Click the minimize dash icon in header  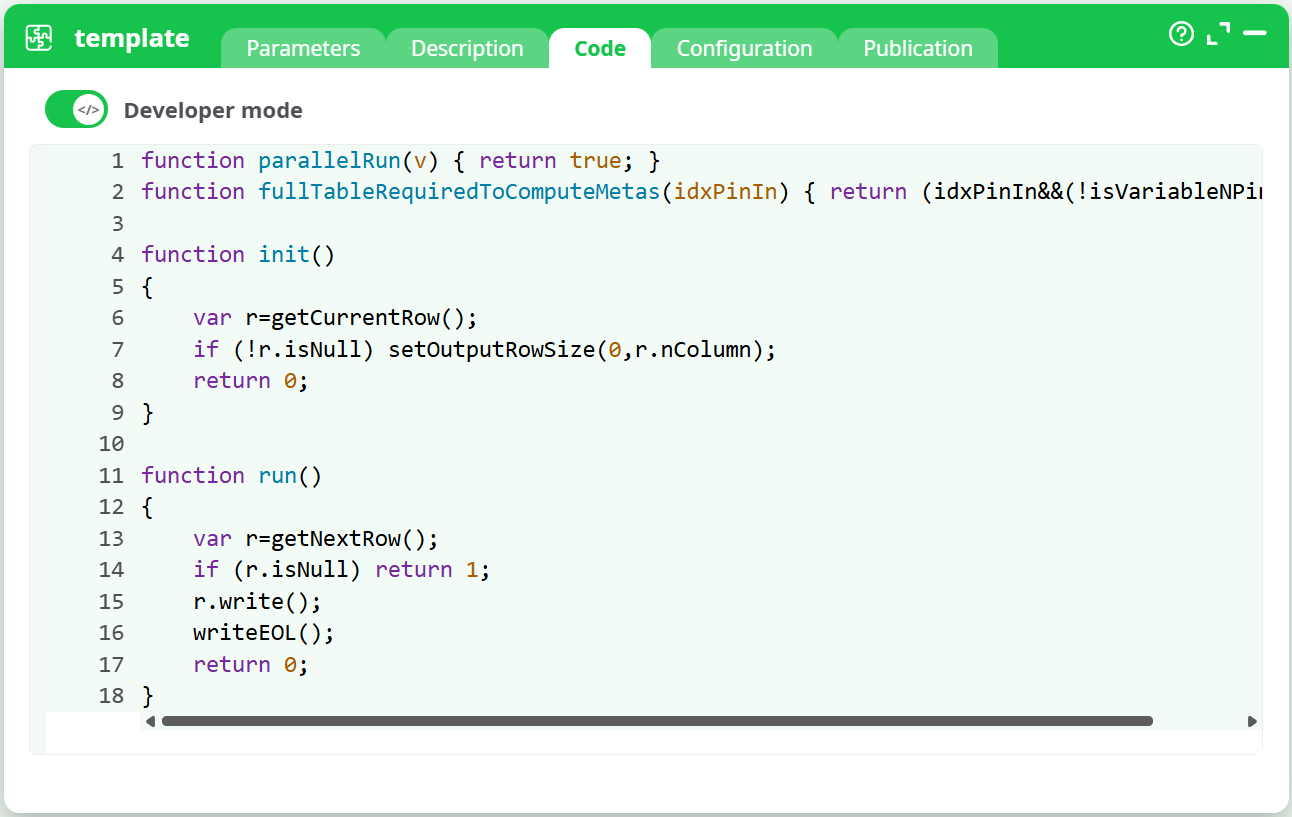[x=1253, y=33]
